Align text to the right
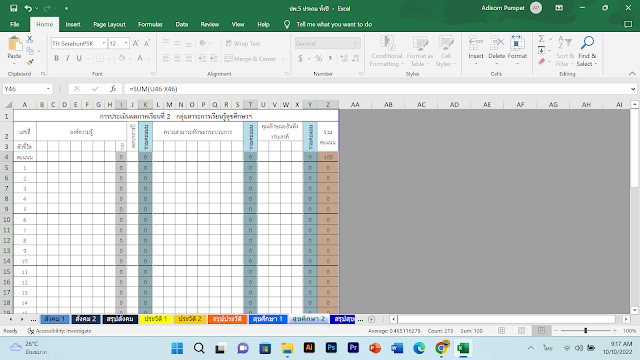The height and width of the screenshot is (360, 640). coord(189,59)
